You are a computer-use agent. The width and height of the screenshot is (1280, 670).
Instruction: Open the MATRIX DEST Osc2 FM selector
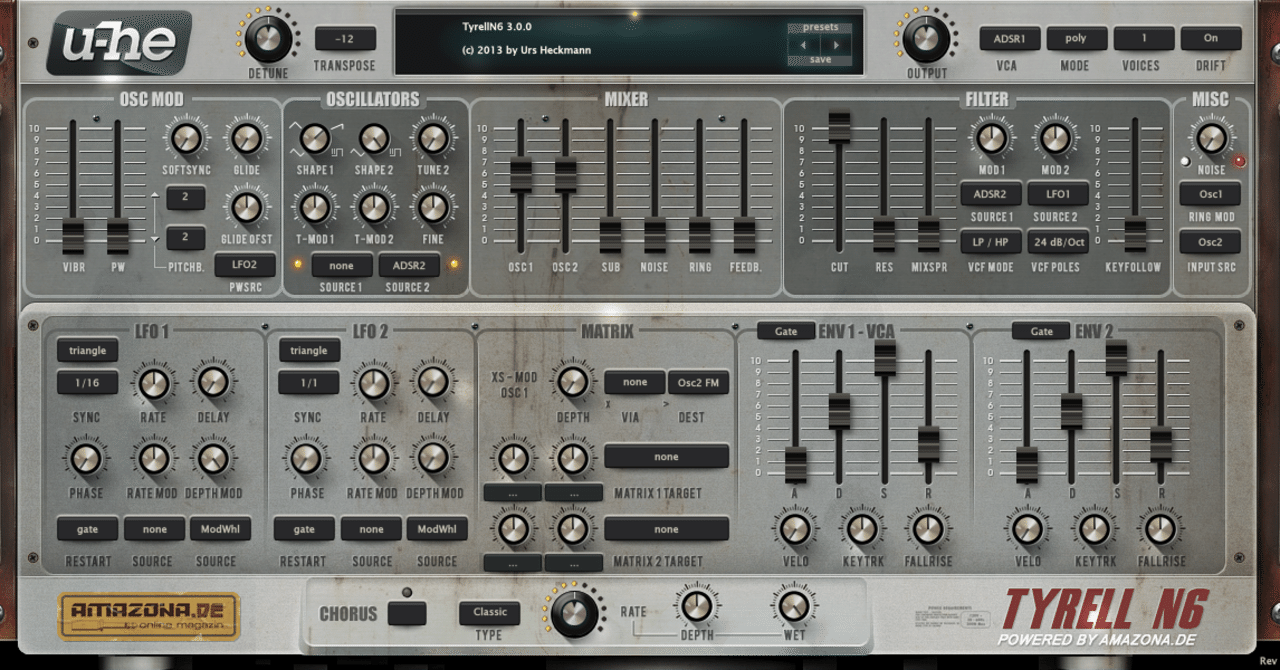click(x=698, y=382)
